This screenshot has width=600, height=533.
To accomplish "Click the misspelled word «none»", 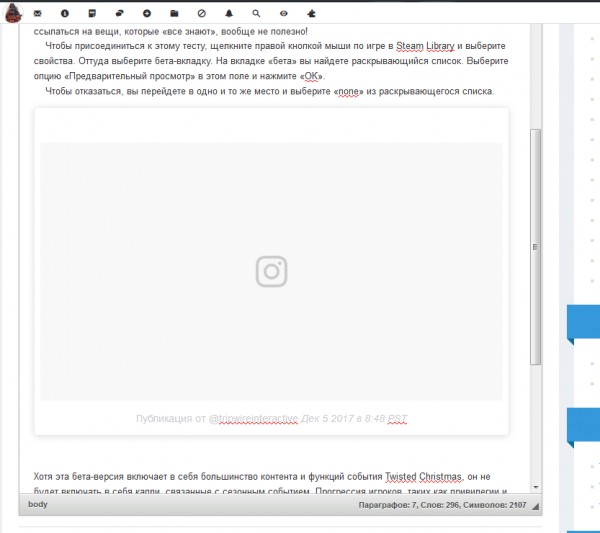I will 348,91.
